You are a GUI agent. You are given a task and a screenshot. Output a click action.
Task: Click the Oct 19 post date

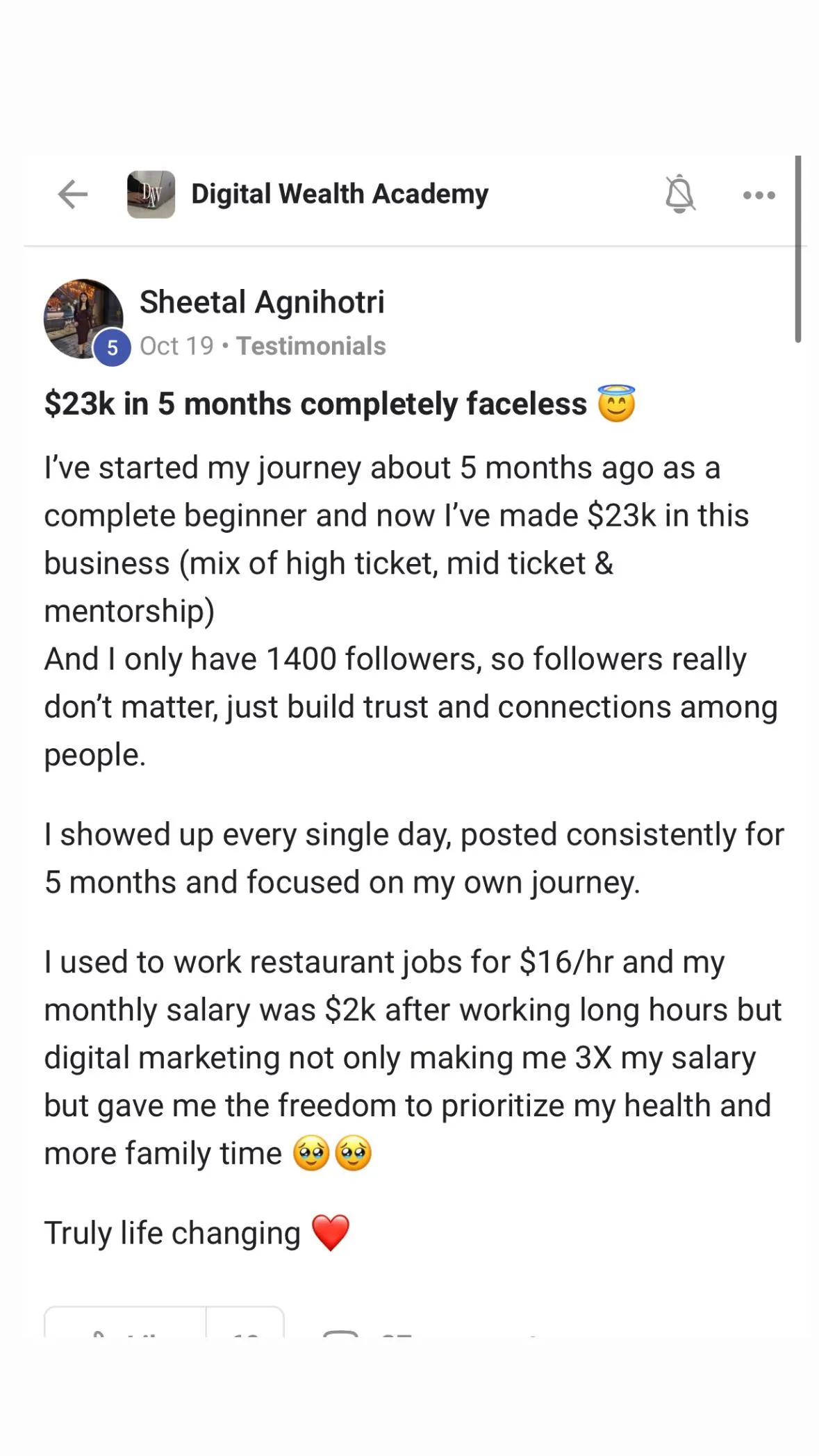point(176,346)
